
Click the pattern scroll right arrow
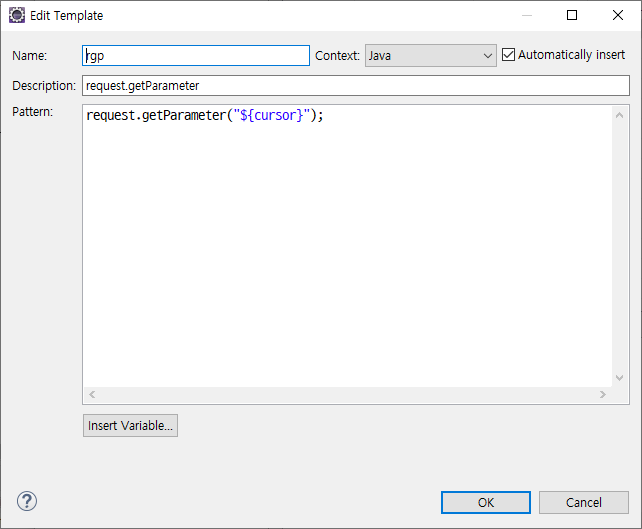pyautogui.click(x=603, y=394)
